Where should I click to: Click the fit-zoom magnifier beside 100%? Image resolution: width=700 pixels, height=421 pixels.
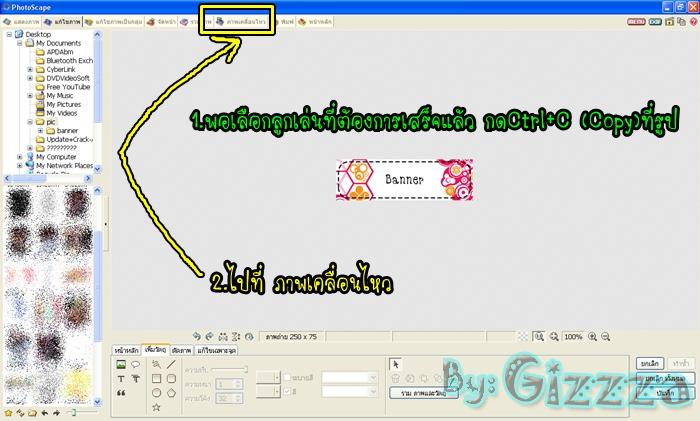pyautogui.click(x=554, y=337)
